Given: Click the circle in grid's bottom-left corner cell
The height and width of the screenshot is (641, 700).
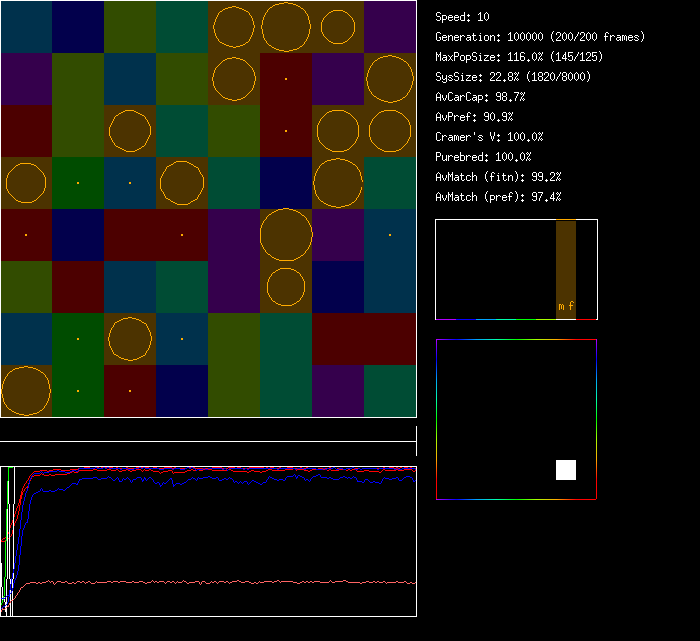Looking at the screenshot, I should click(x=26, y=391).
